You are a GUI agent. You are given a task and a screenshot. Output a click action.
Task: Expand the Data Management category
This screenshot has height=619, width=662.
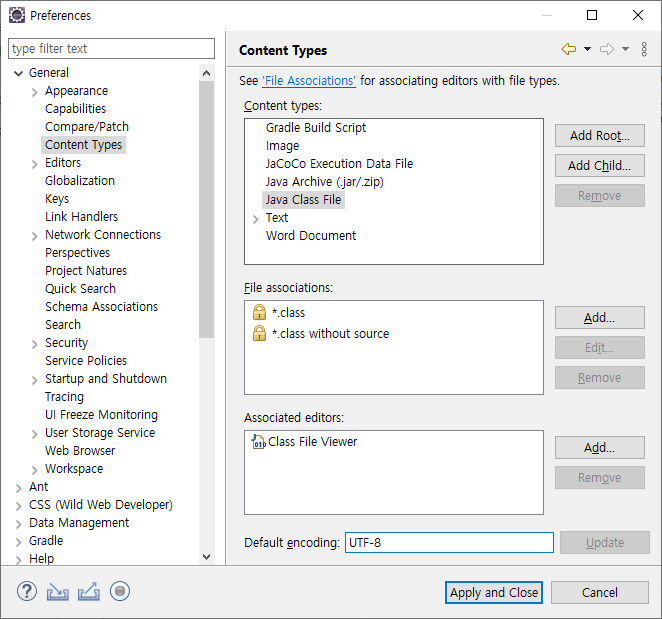(18, 524)
